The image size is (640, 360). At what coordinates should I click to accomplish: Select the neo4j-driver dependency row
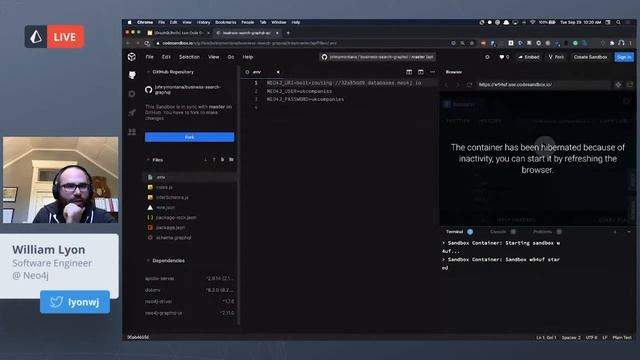pyautogui.click(x=189, y=302)
